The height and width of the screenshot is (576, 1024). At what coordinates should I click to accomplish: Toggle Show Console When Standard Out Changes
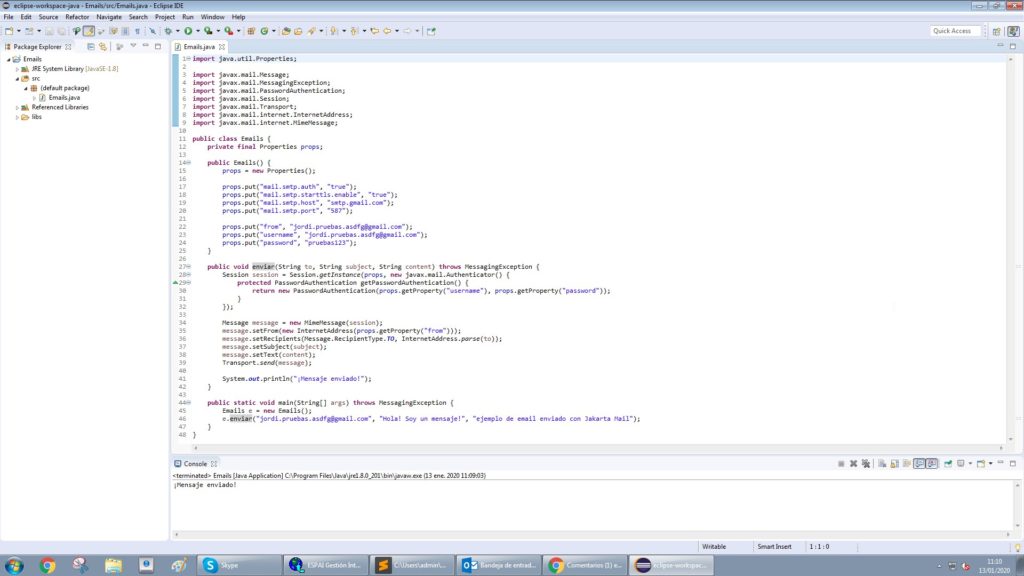pos(919,464)
